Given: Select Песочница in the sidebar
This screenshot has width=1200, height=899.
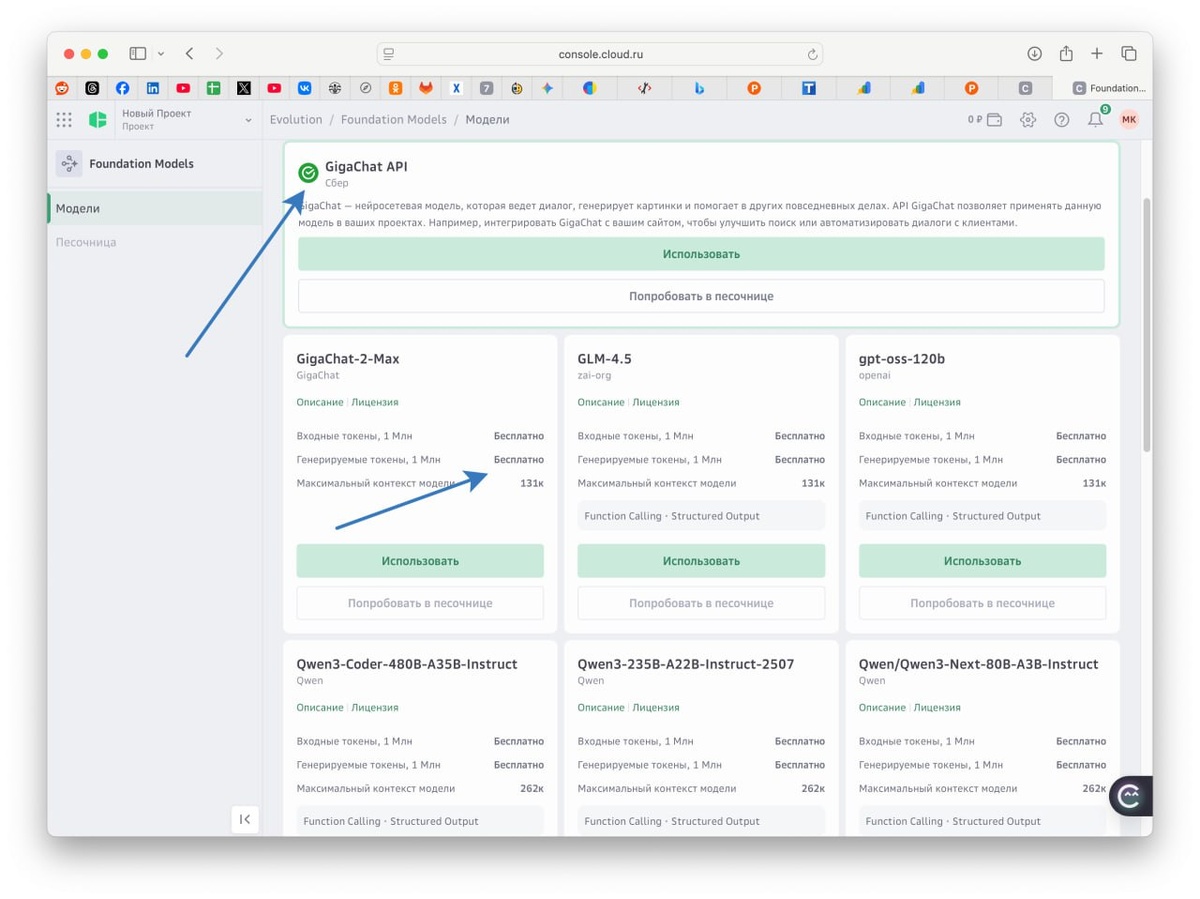Looking at the screenshot, I should click(86, 242).
